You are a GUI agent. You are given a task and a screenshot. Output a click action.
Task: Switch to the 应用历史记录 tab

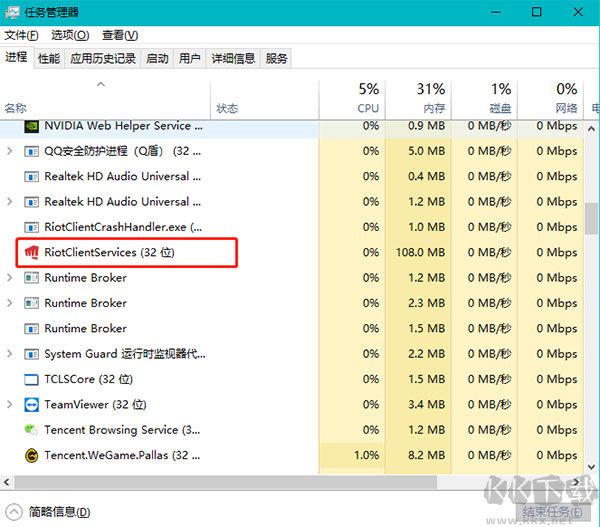[103, 59]
